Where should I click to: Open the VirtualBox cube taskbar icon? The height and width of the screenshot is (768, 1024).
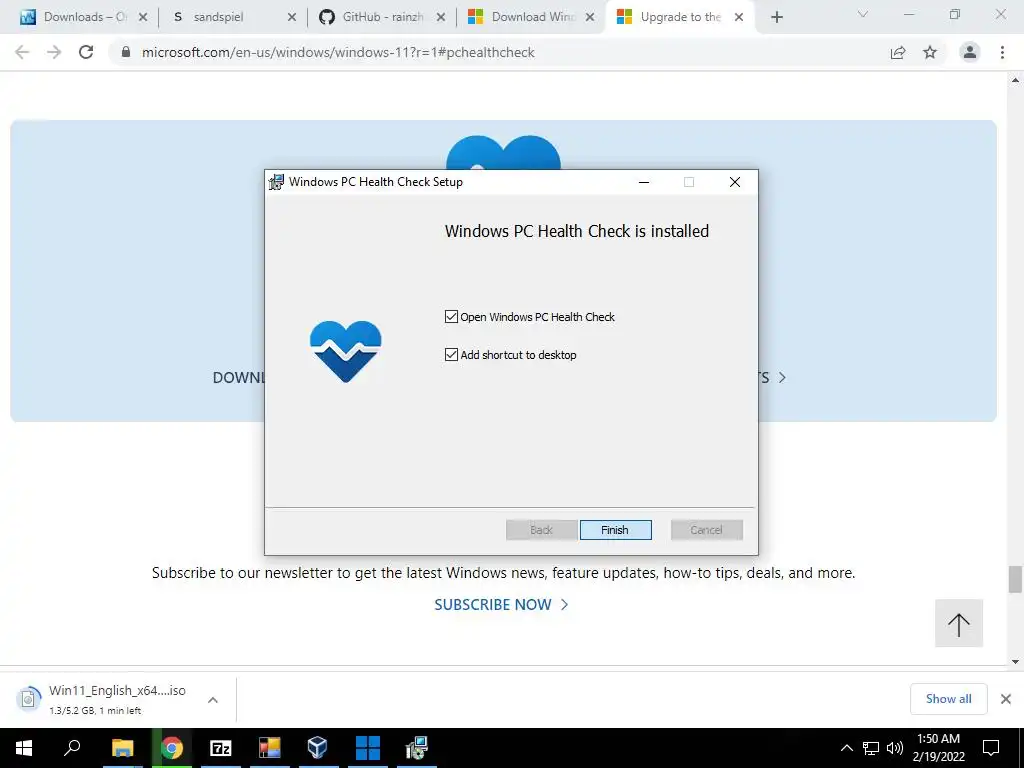pyautogui.click(x=317, y=748)
